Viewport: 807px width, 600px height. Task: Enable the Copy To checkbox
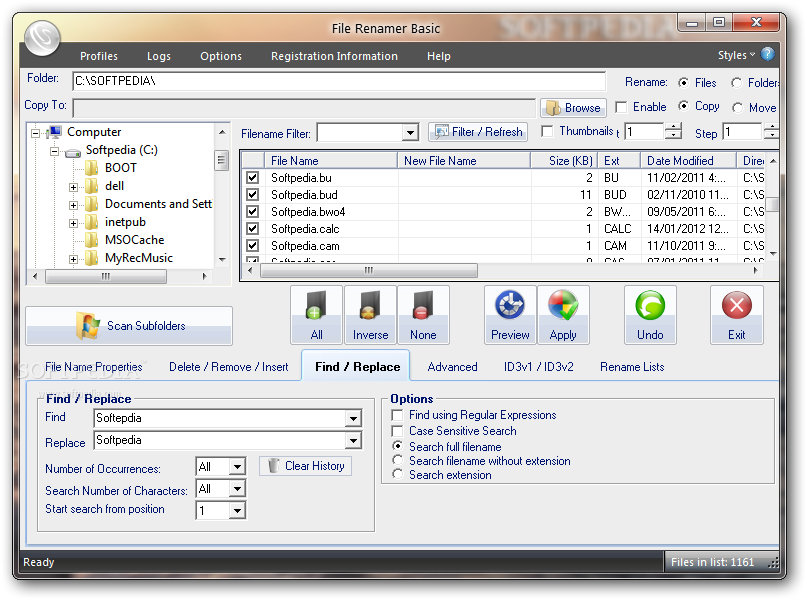tap(621, 107)
